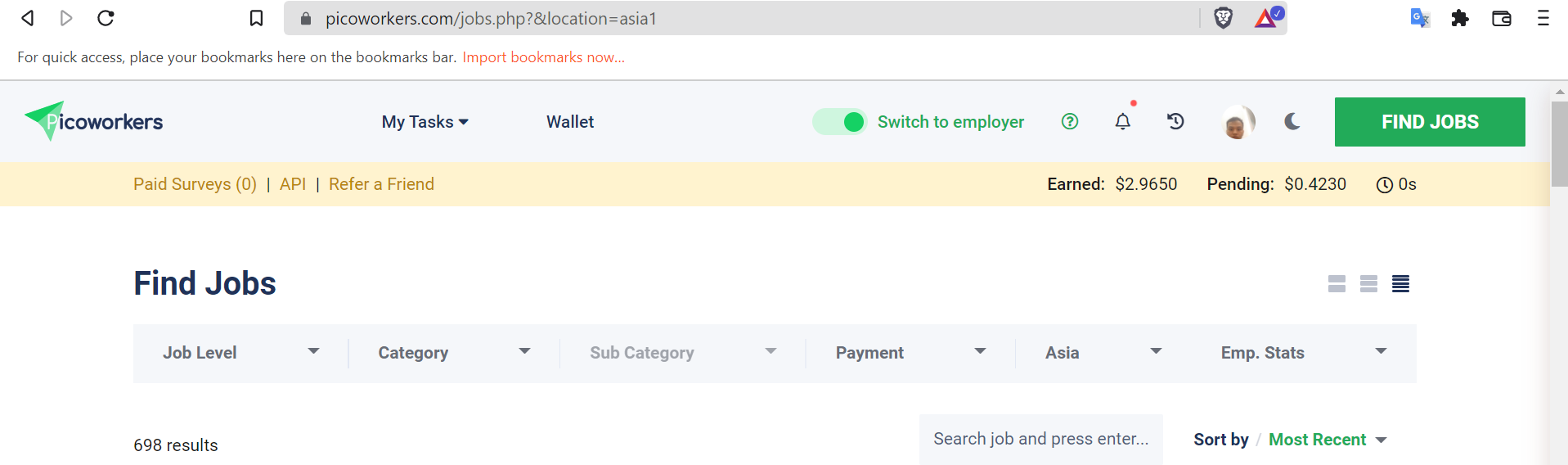Select the large card view icon
Viewport: 1568px width, 465px height.
click(1337, 283)
